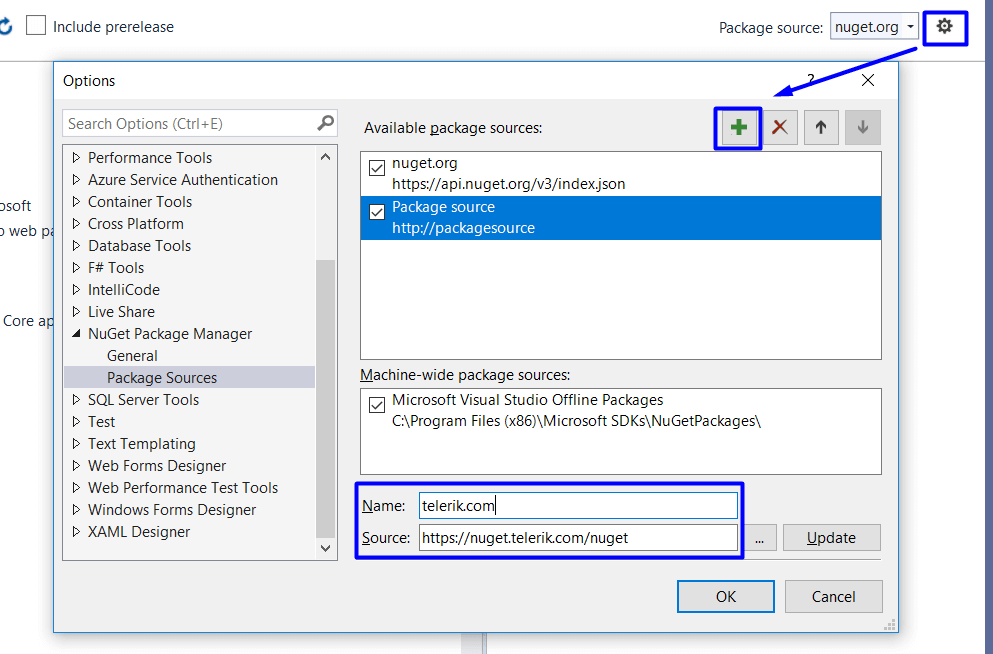
Task: Enable the Include prerelease checkbox
Action: tap(35, 27)
